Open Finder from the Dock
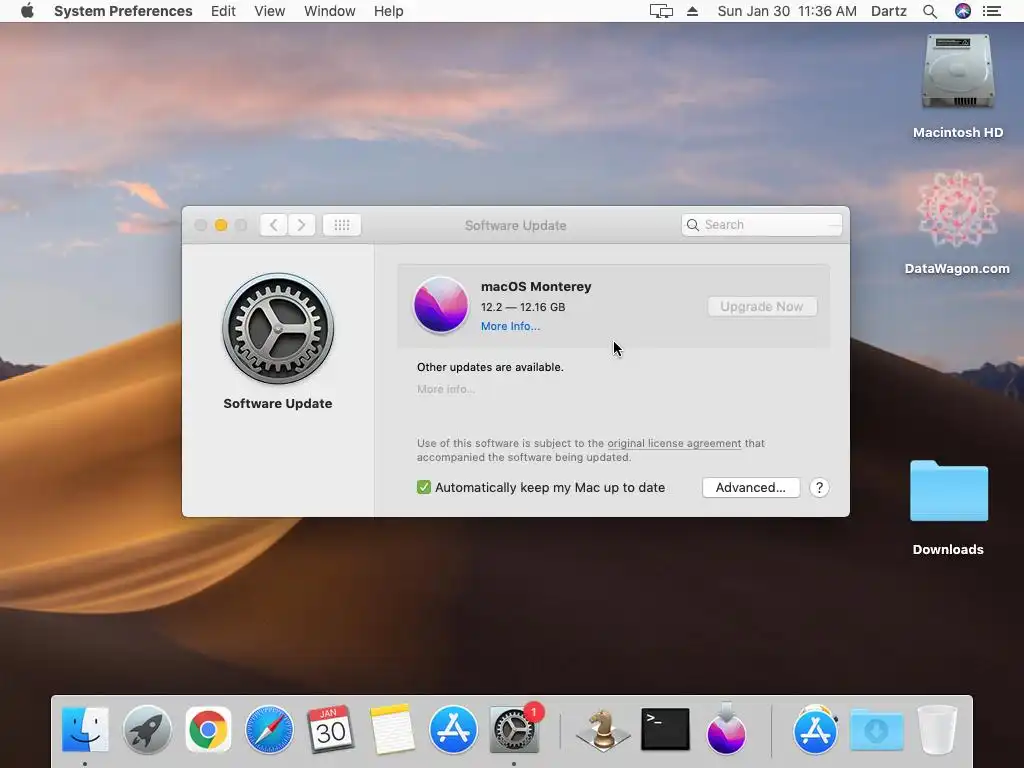Viewport: 1024px width, 768px height. click(85, 729)
